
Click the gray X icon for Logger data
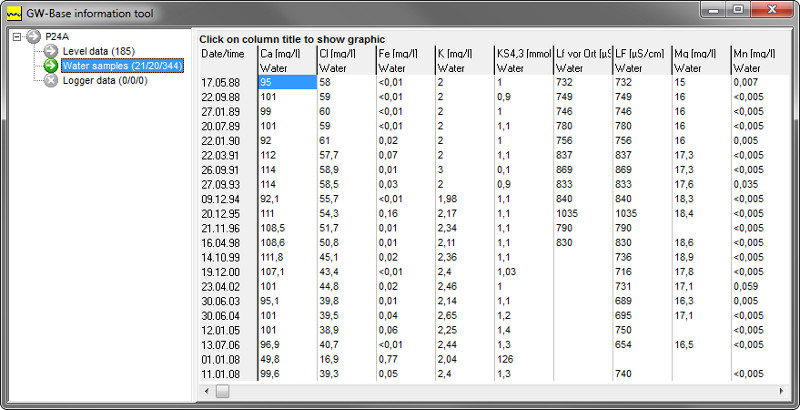tap(51, 80)
